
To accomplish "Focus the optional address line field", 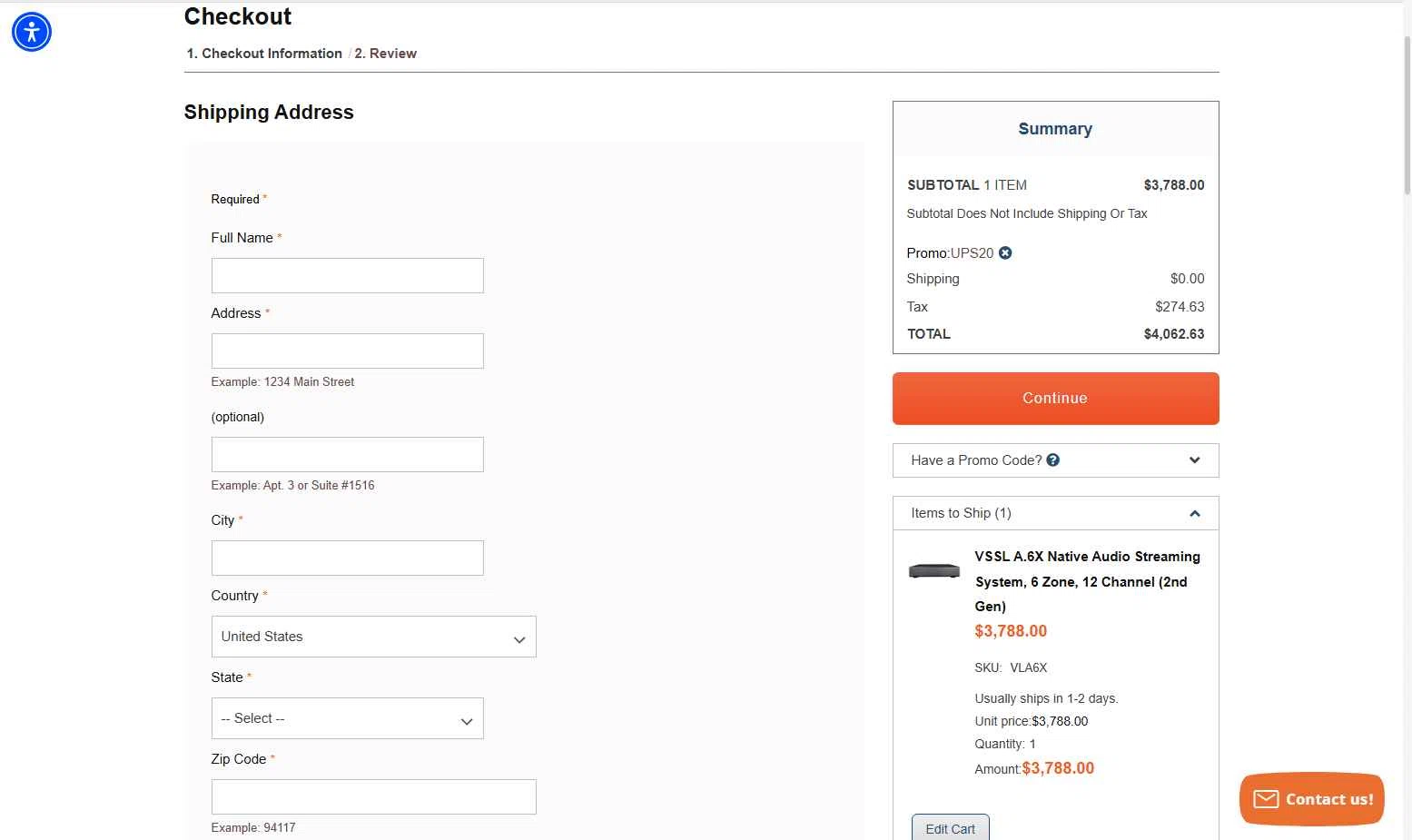I will pyautogui.click(x=347, y=454).
